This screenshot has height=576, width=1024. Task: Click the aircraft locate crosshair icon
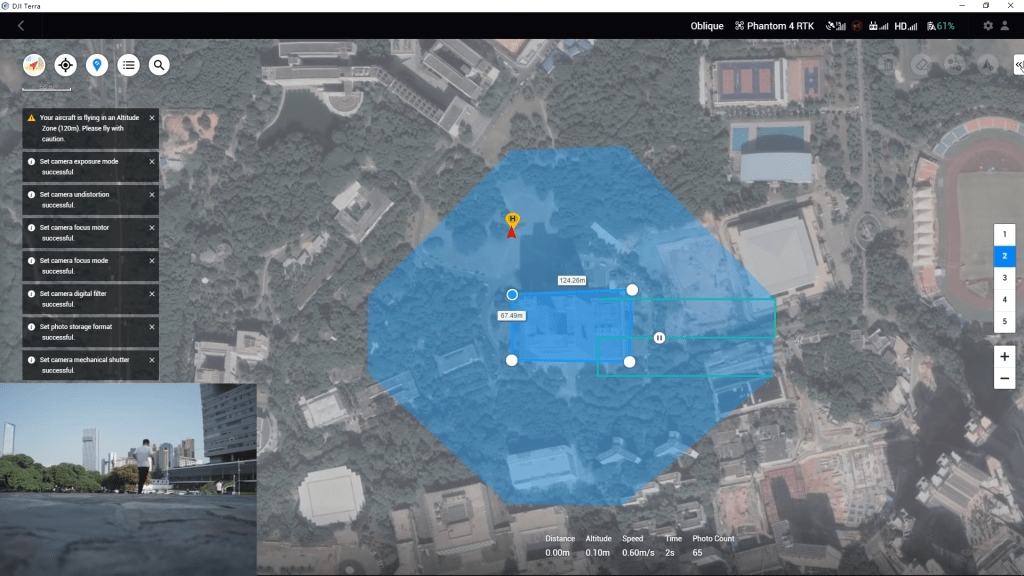pos(66,65)
